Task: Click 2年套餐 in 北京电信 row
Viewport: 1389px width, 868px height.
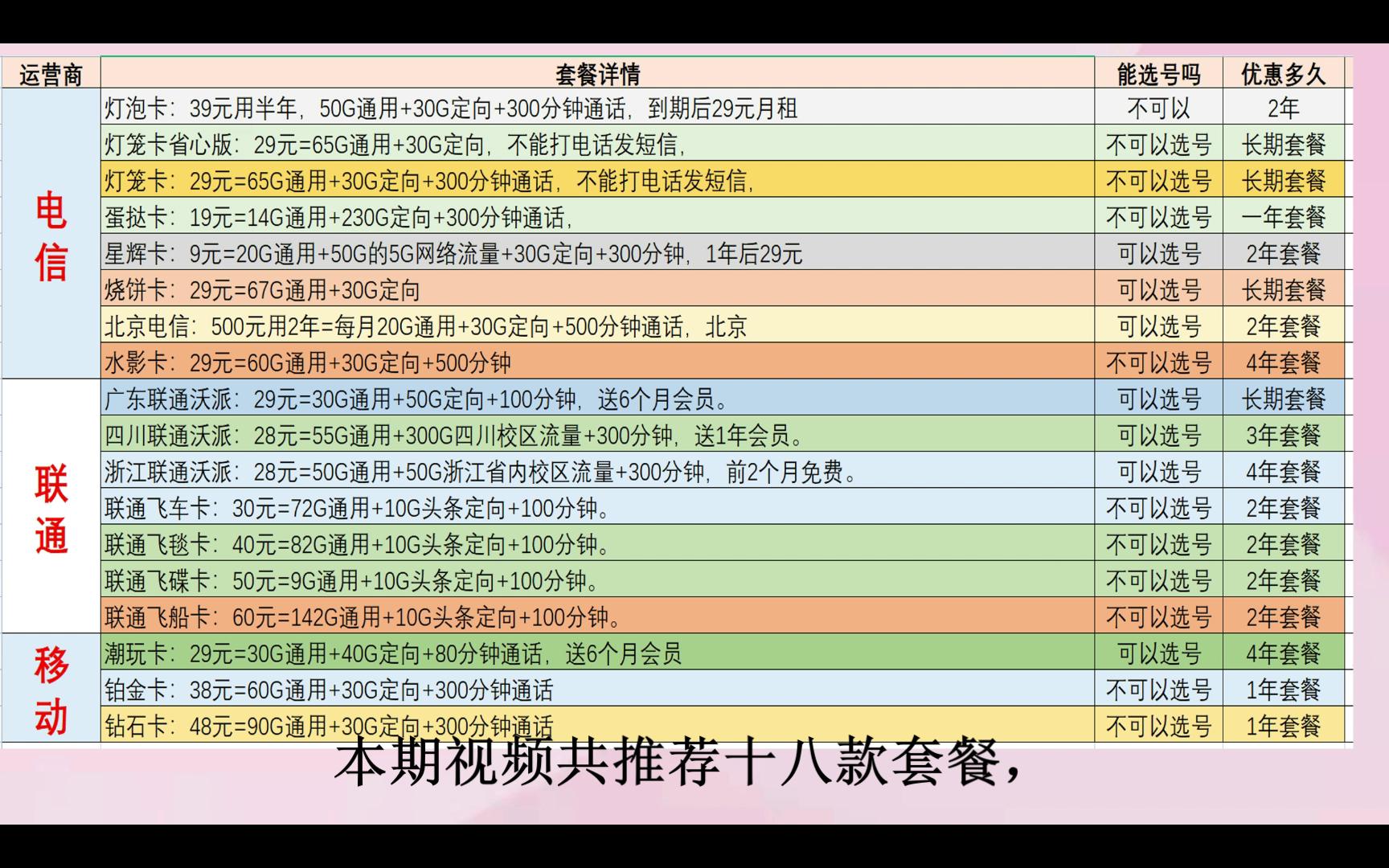Action: pos(1283,325)
